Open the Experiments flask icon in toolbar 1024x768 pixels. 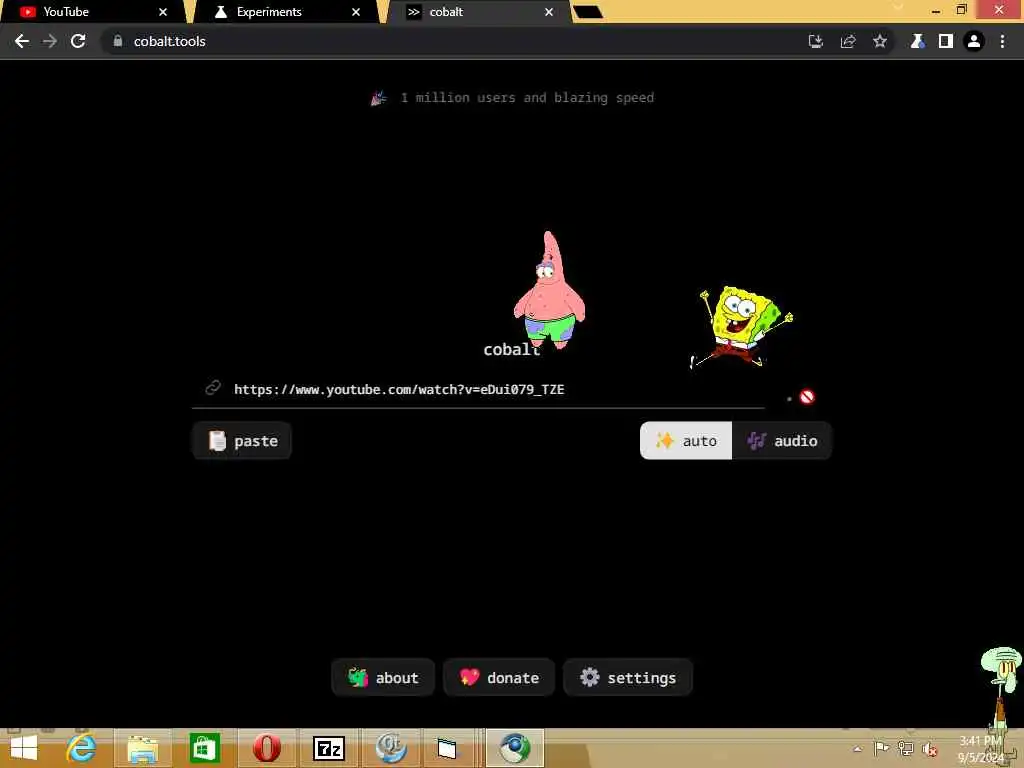(x=918, y=41)
